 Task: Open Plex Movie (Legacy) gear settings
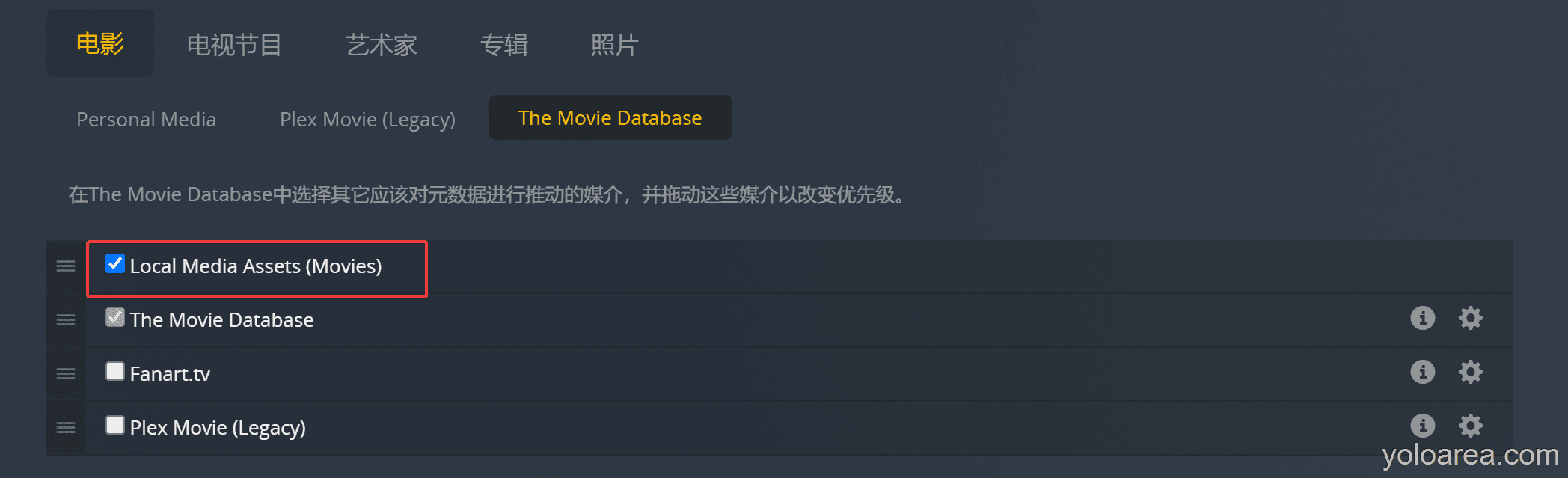tap(1470, 426)
